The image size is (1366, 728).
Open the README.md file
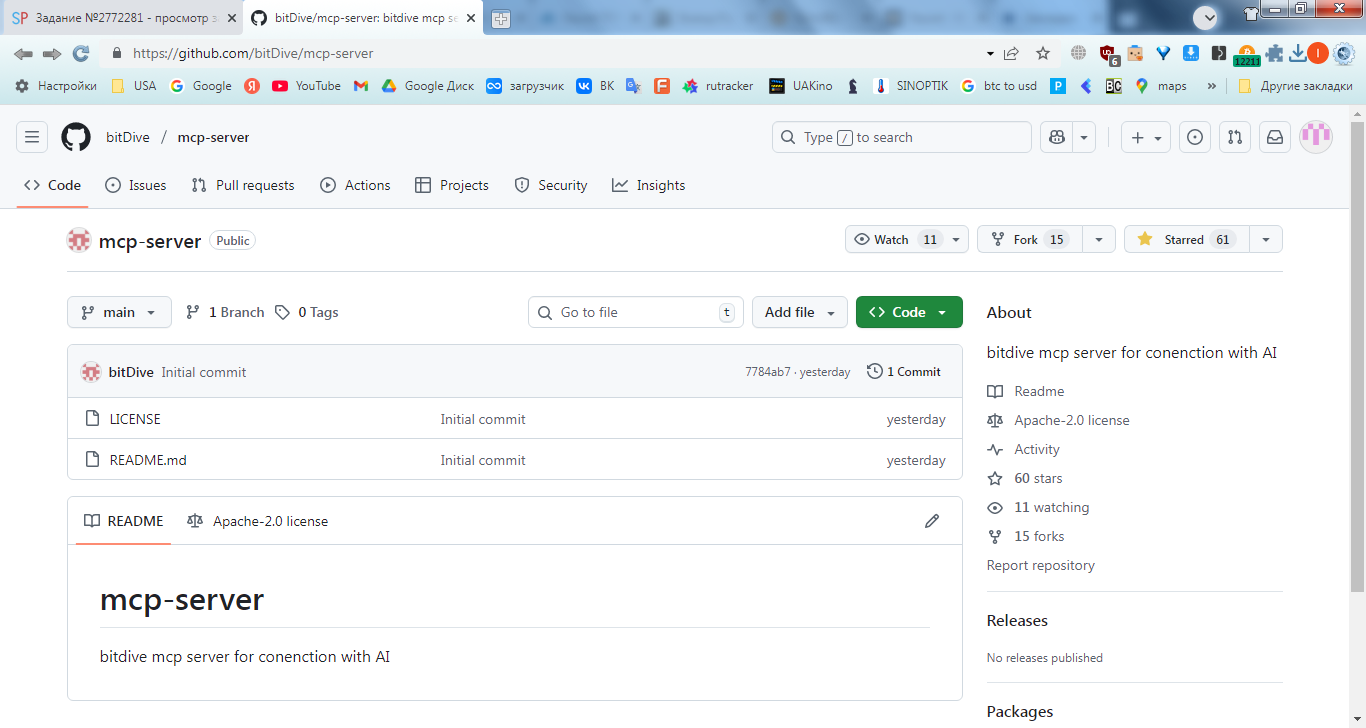coord(148,460)
